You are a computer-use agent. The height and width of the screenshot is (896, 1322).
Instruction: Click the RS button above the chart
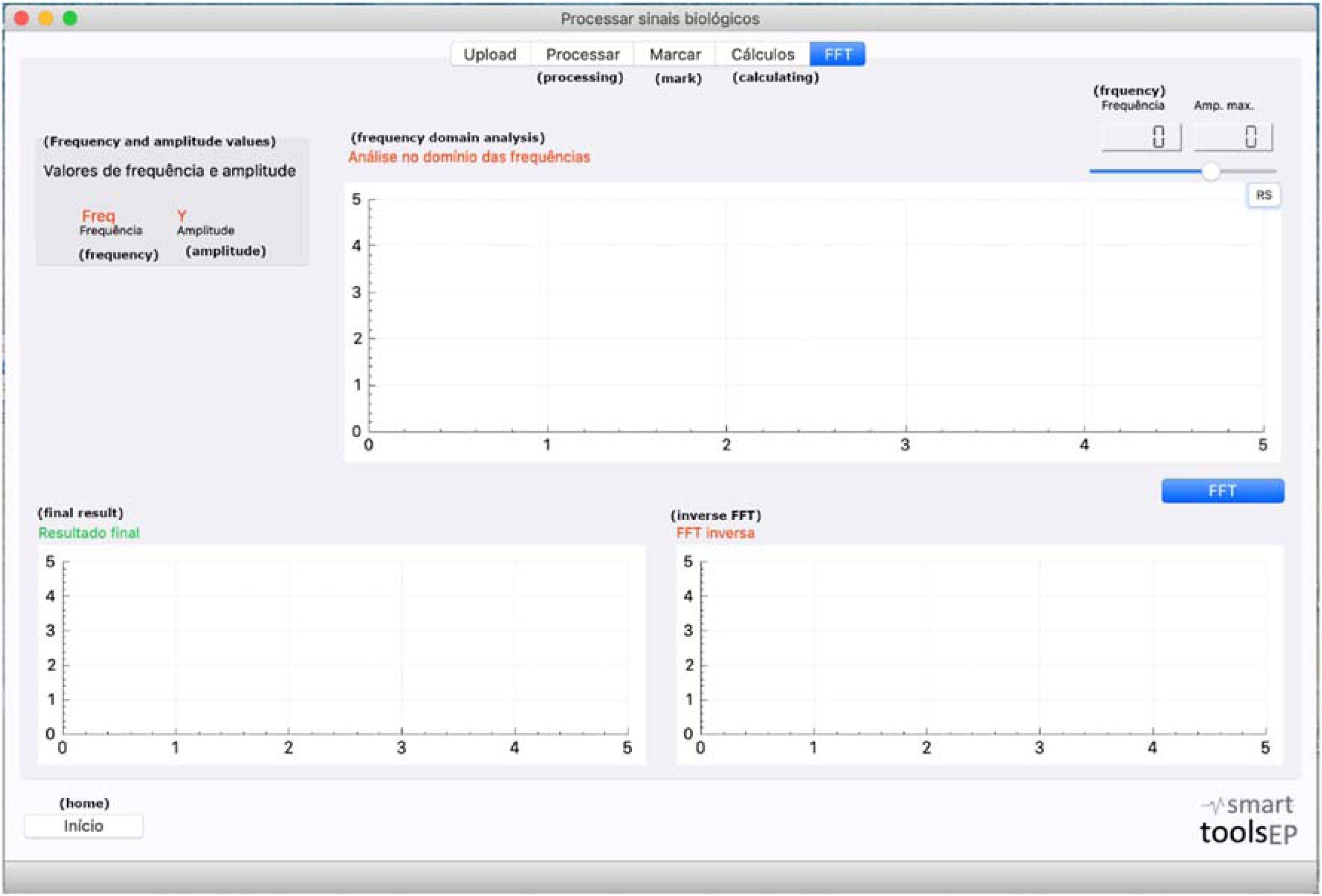[1263, 195]
